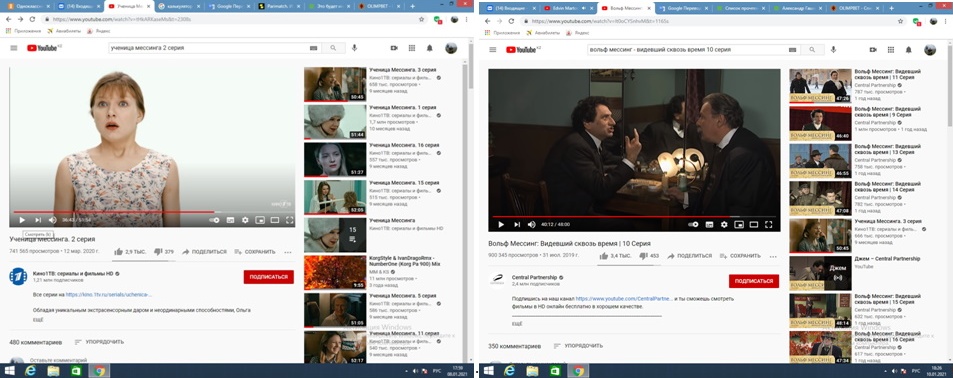Screen dimensions: 953x378
Task: Open a new tab in the left browser
Action: (x=413, y=6)
